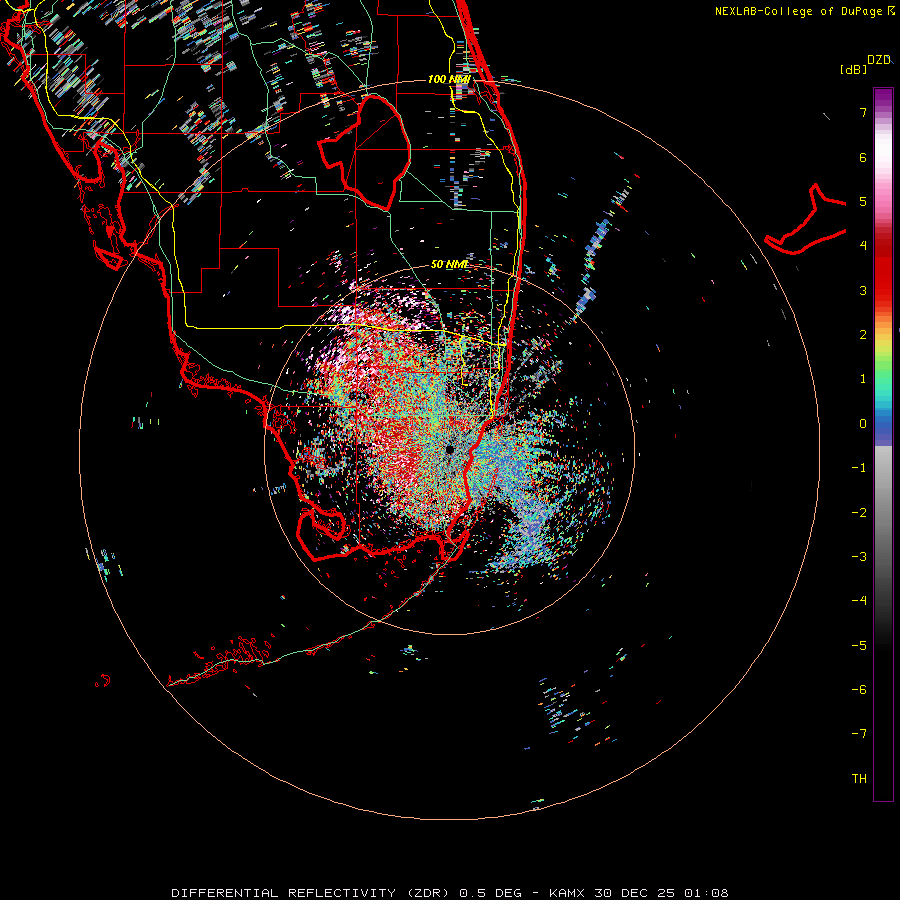Click the color scale value -2
The height and width of the screenshot is (900, 900).
pyautogui.click(x=859, y=513)
